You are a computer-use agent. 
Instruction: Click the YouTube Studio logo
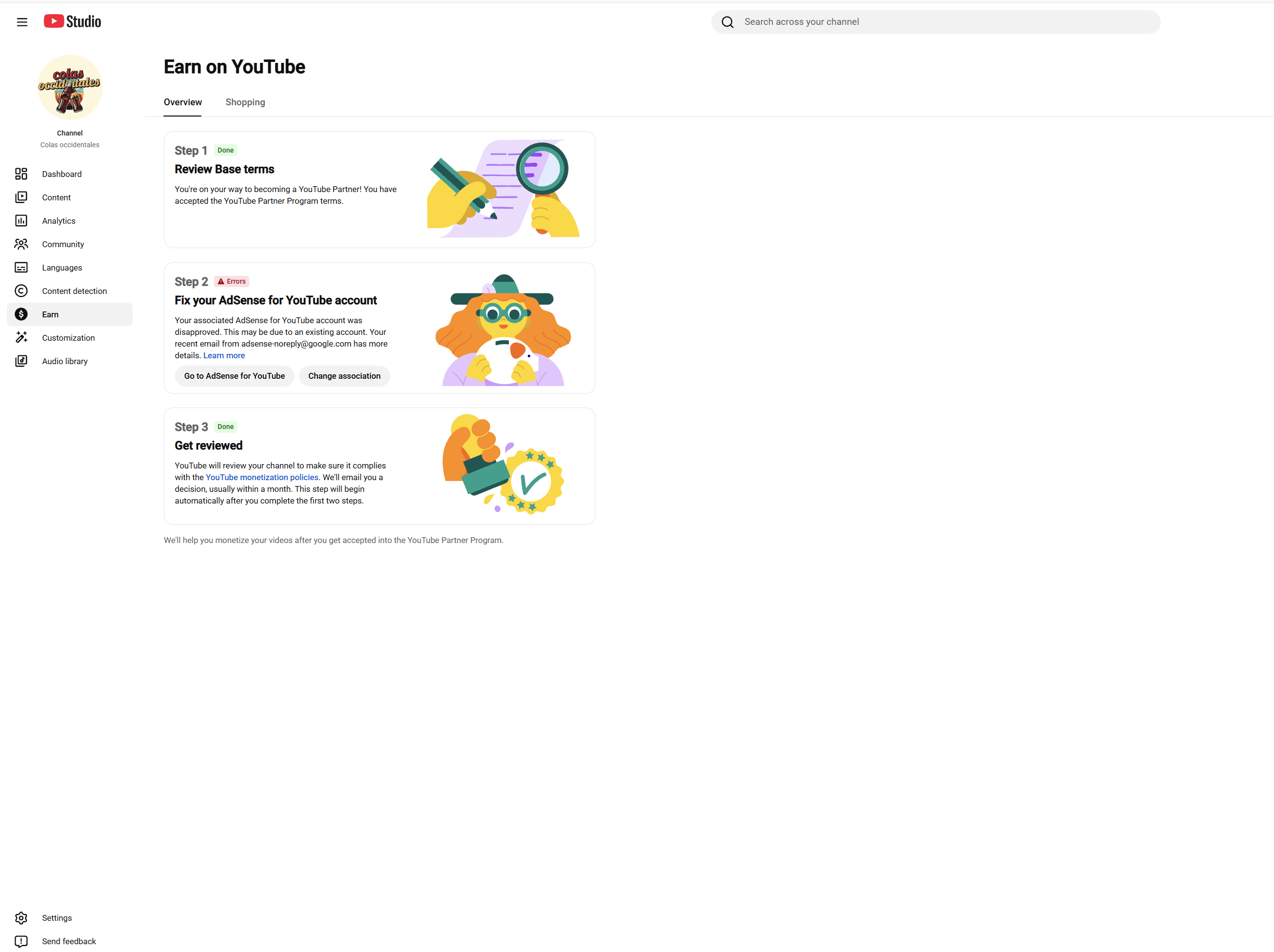[73, 21]
